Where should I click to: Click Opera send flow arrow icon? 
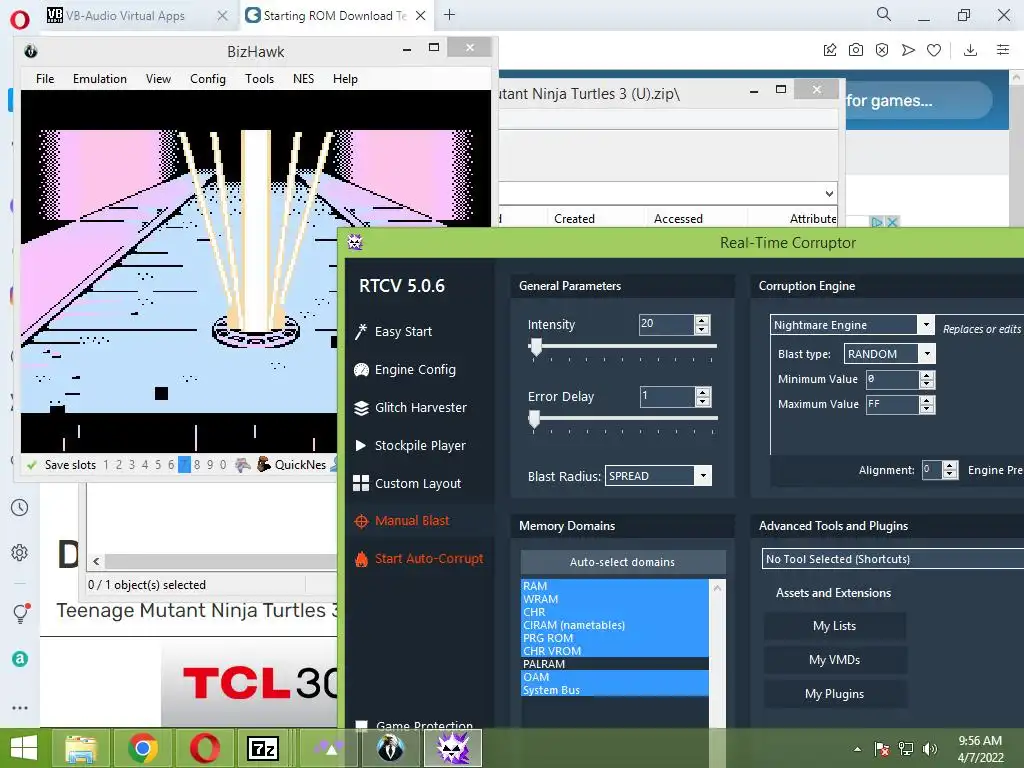pos(908,50)
